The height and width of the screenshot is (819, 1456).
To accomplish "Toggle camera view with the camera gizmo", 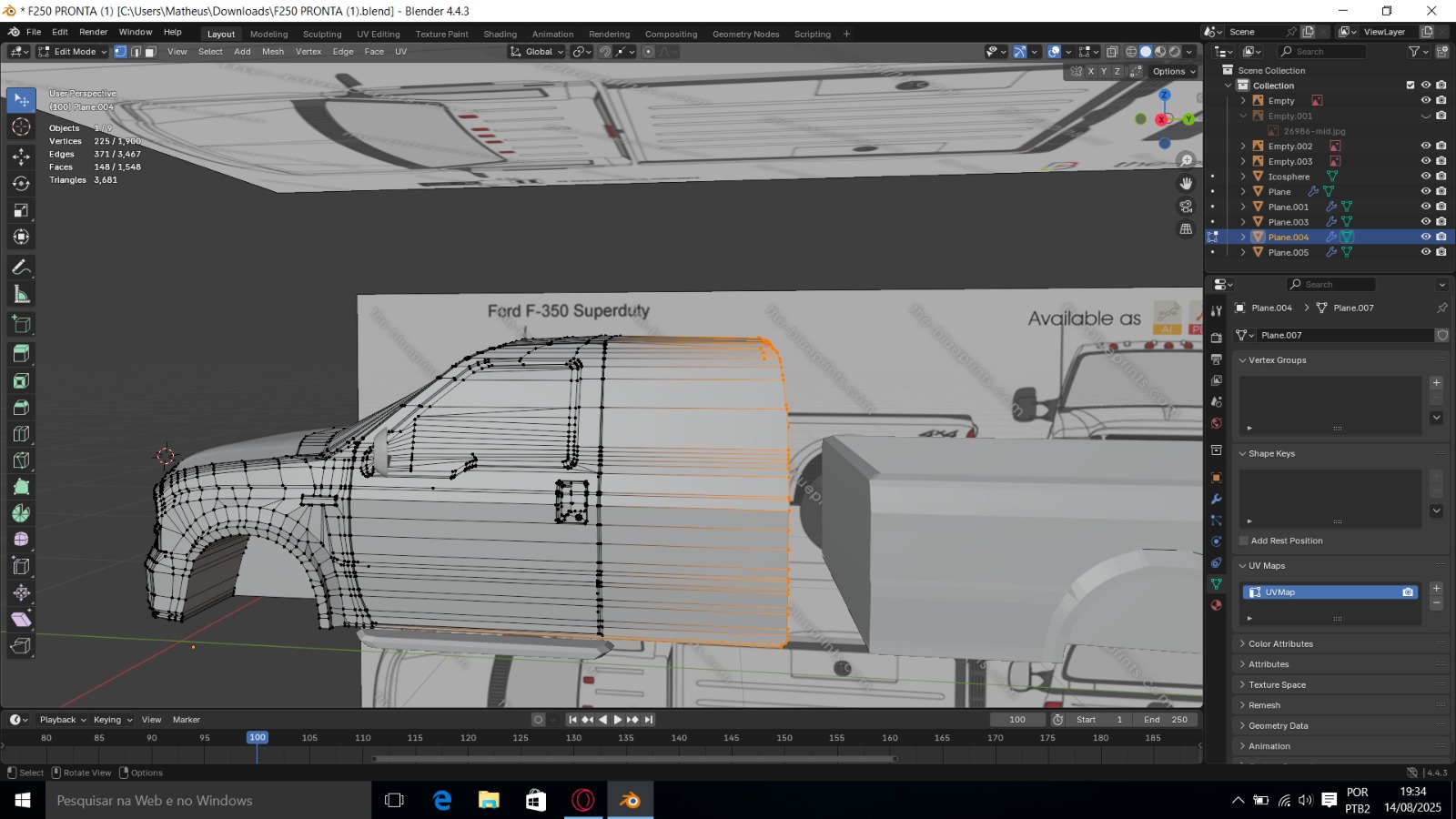I will point(1186,207).
